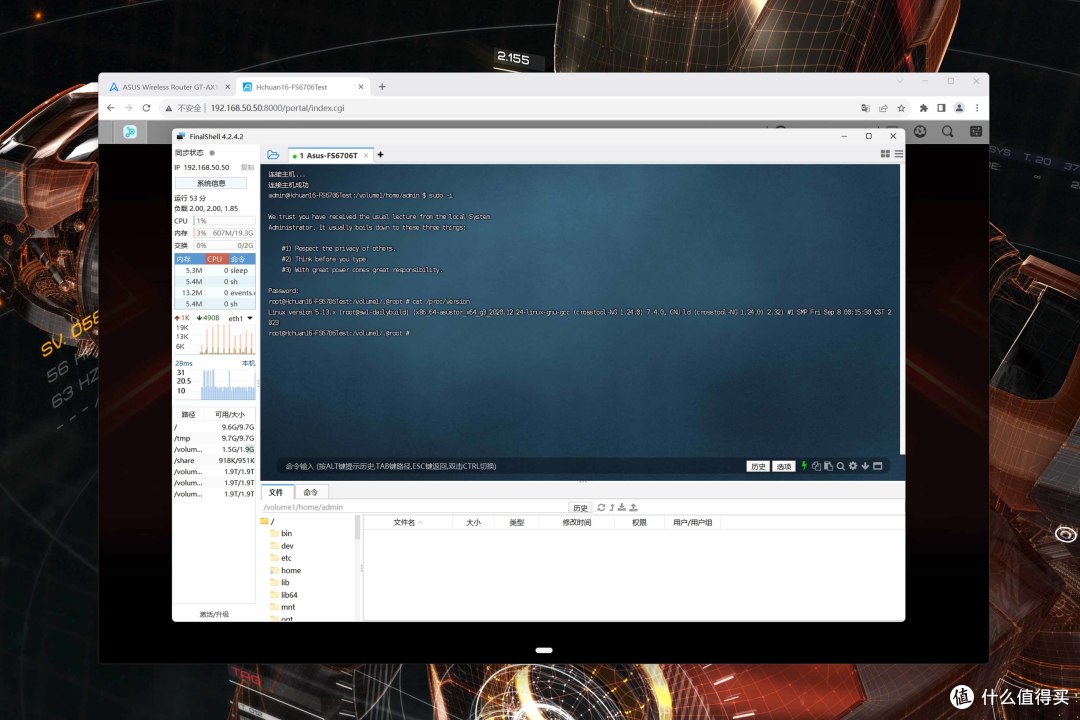
Task: Toggle fullscreen terminal window icon
Action: click(x=878, y=466)
